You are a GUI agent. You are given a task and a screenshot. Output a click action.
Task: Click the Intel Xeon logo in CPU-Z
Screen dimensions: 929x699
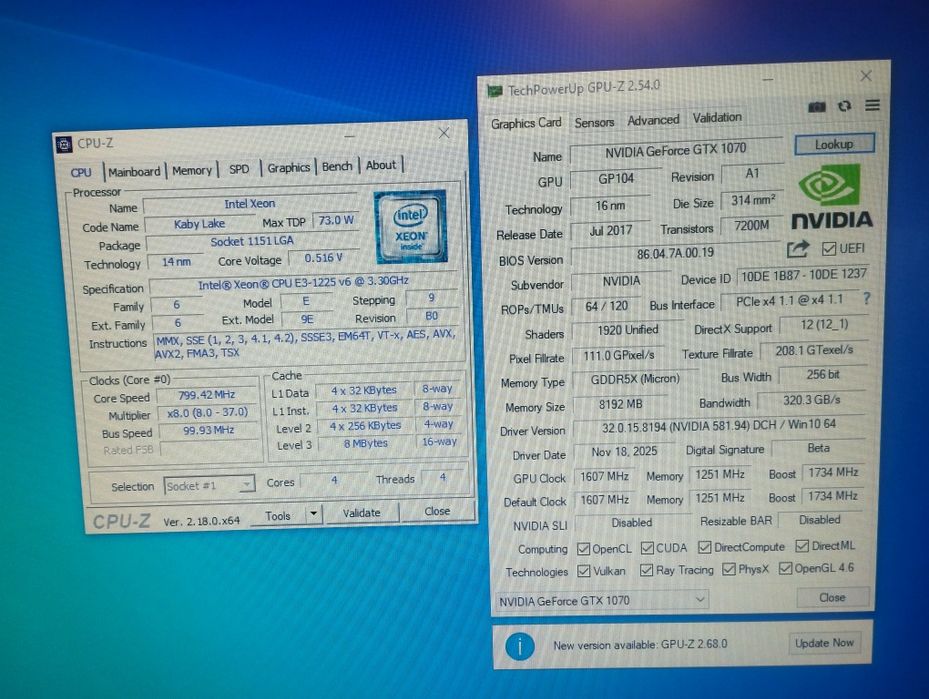click(x=411, y=226)
